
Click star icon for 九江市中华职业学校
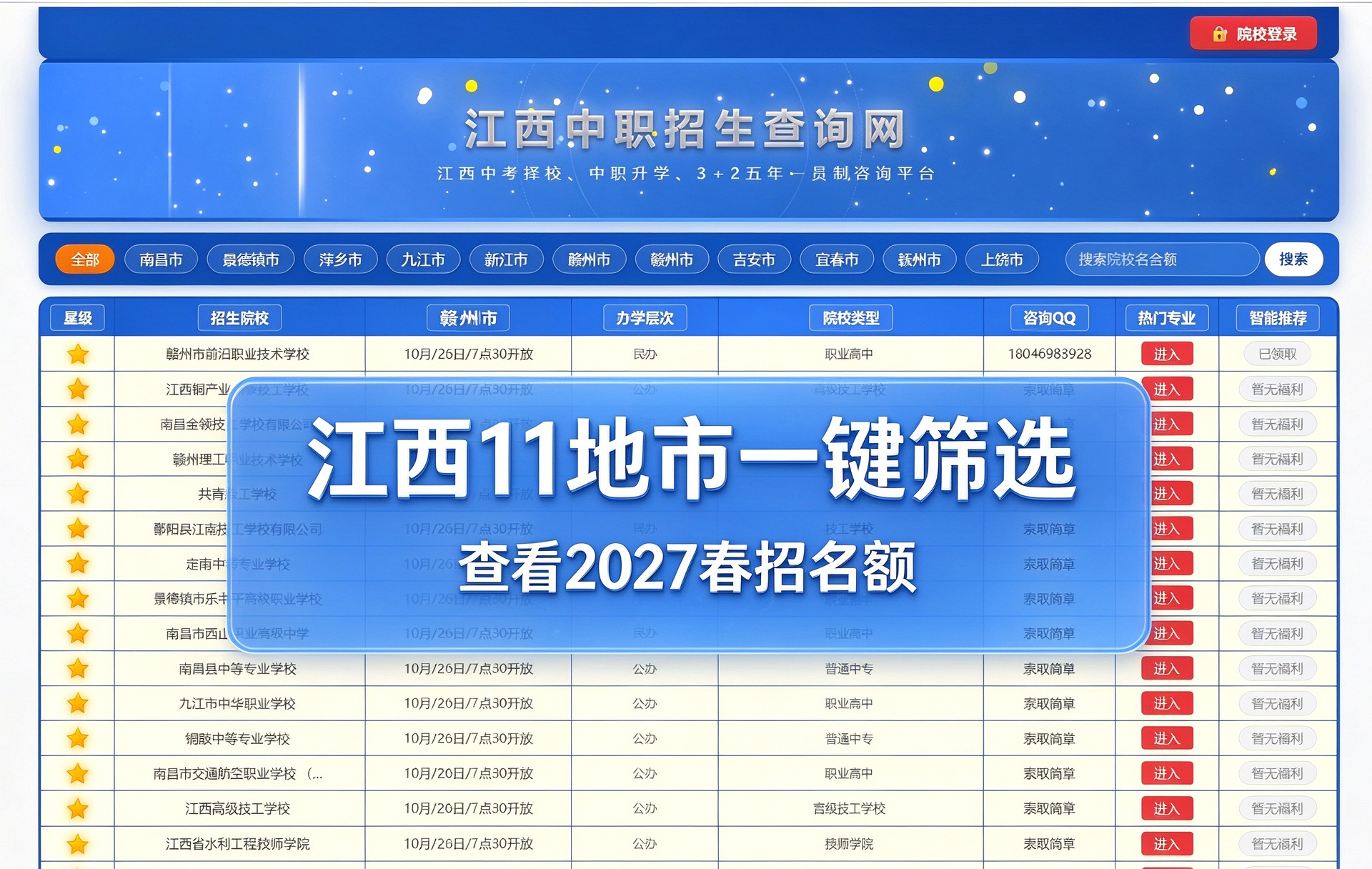pyautogui.click(x=78, y=704)
